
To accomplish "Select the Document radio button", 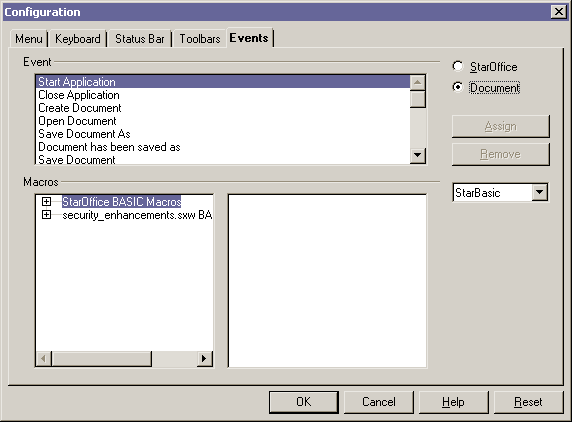I will point(457,87).
